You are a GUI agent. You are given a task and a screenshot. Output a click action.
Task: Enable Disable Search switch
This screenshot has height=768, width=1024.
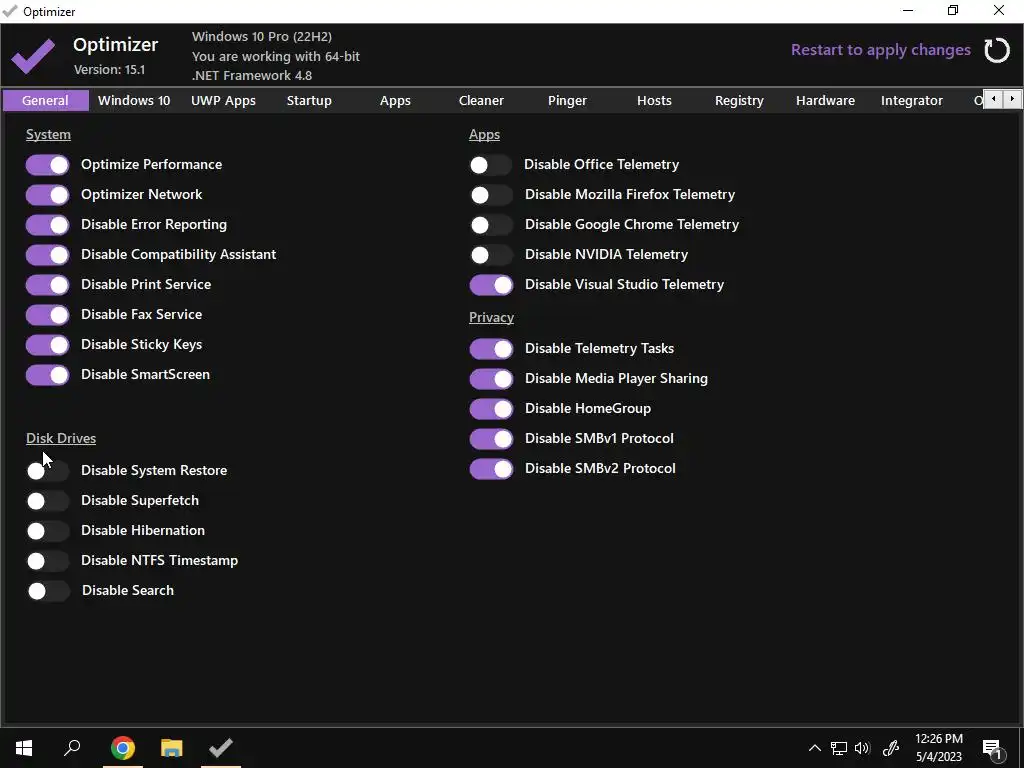(48, 590)
